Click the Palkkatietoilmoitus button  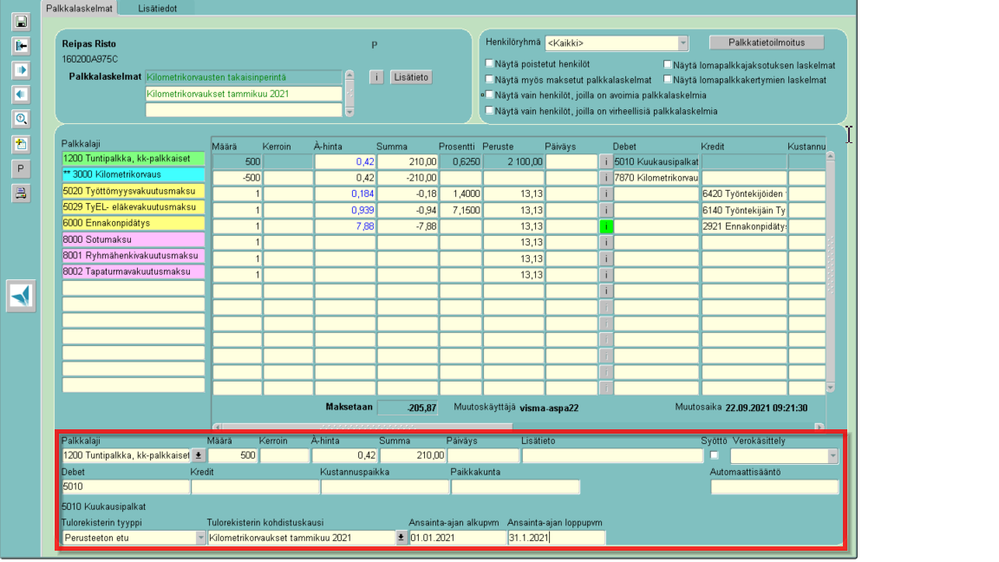point(767,43)
